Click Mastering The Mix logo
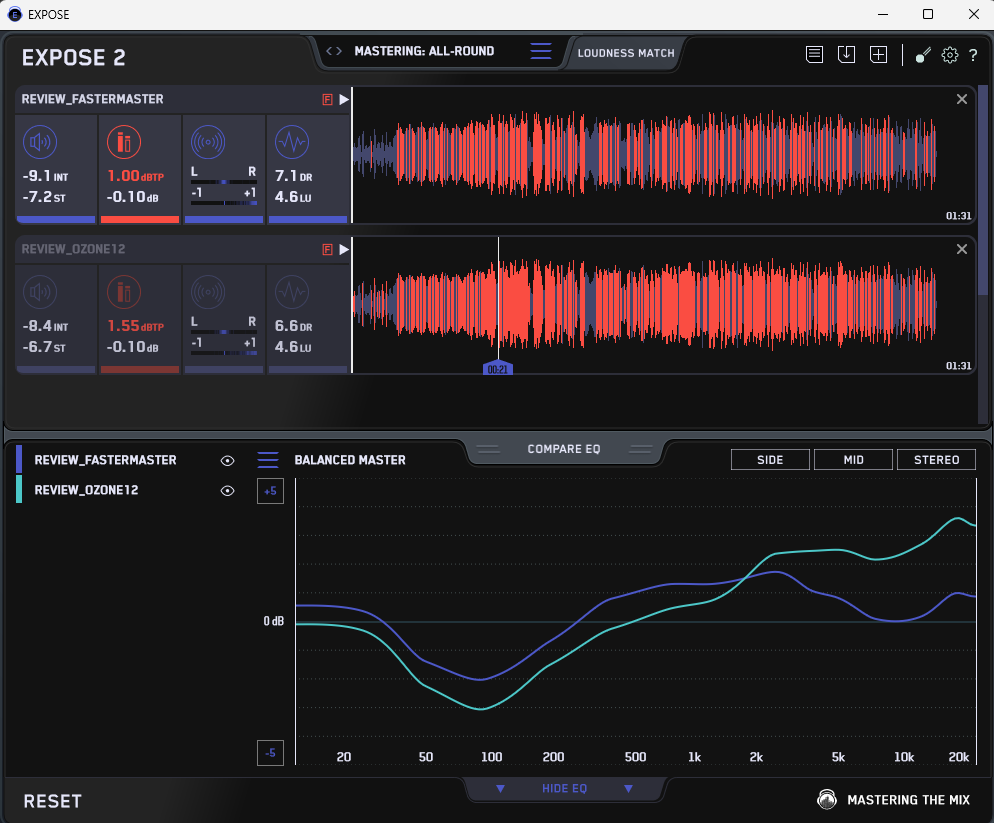 827,799
